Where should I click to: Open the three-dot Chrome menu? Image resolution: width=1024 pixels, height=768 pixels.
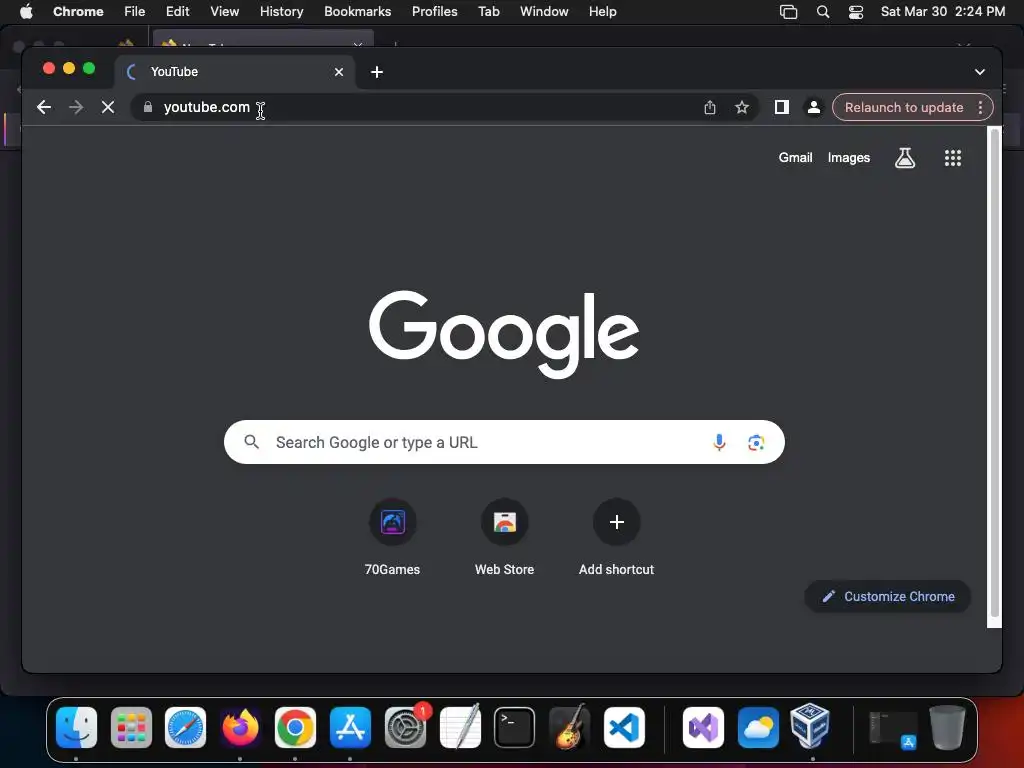click(980, 107)
